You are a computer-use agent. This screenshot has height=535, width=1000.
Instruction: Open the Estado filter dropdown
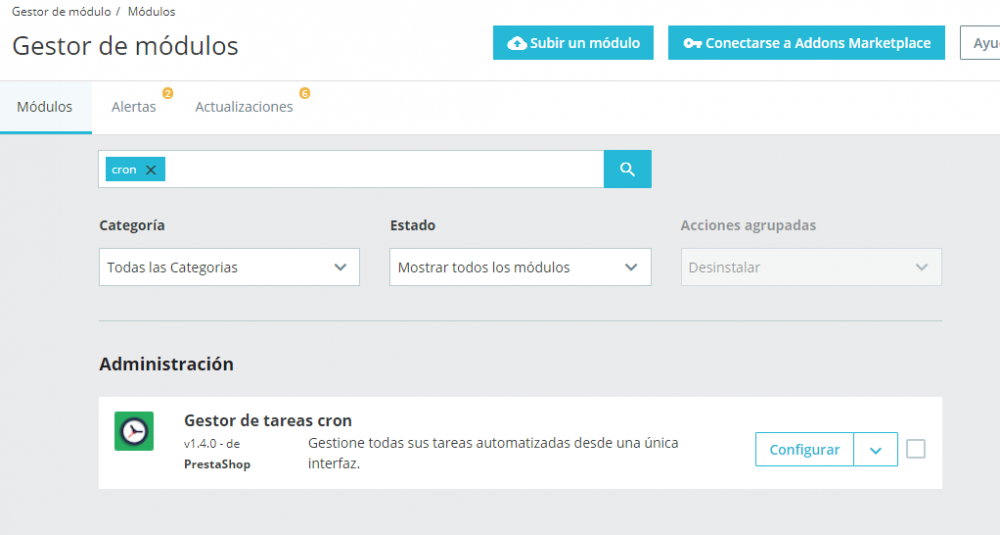(520, 267)
